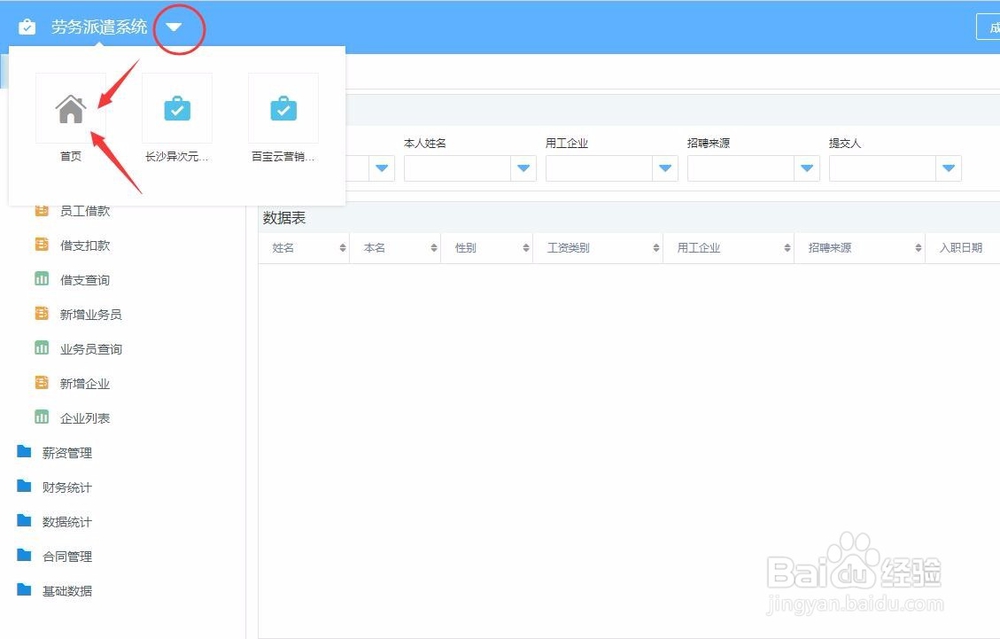
Task: Click the 劳务派遣系统 clipboard logo icon
Action: tap(26, 26)
